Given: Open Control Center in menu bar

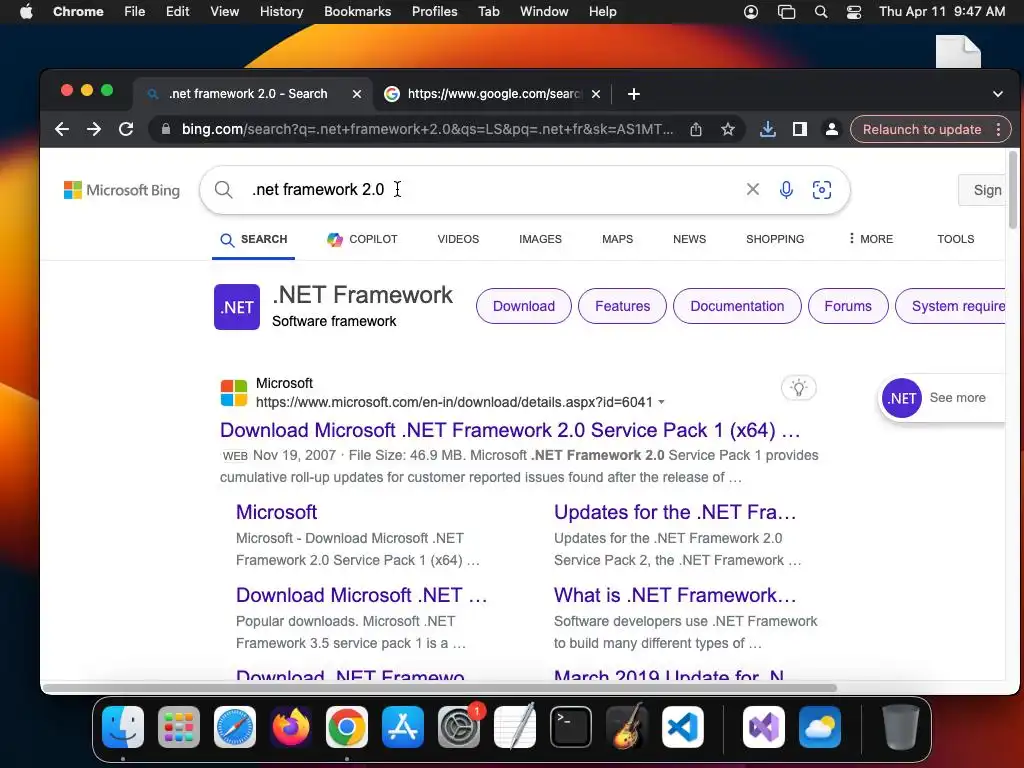Looking at the screenshot, I should pyautogui.click(x=854, y=12).
